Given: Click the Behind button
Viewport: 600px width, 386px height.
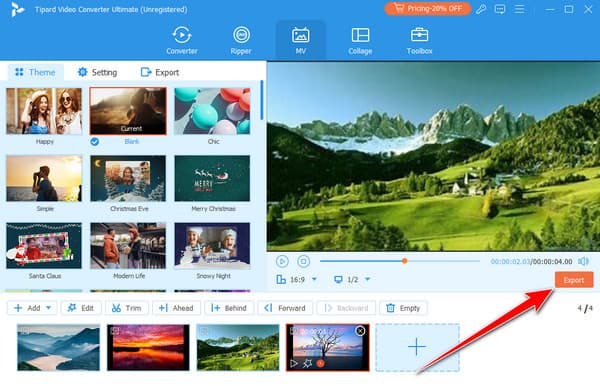Looking at the screenshot, I should pos(229,308).
